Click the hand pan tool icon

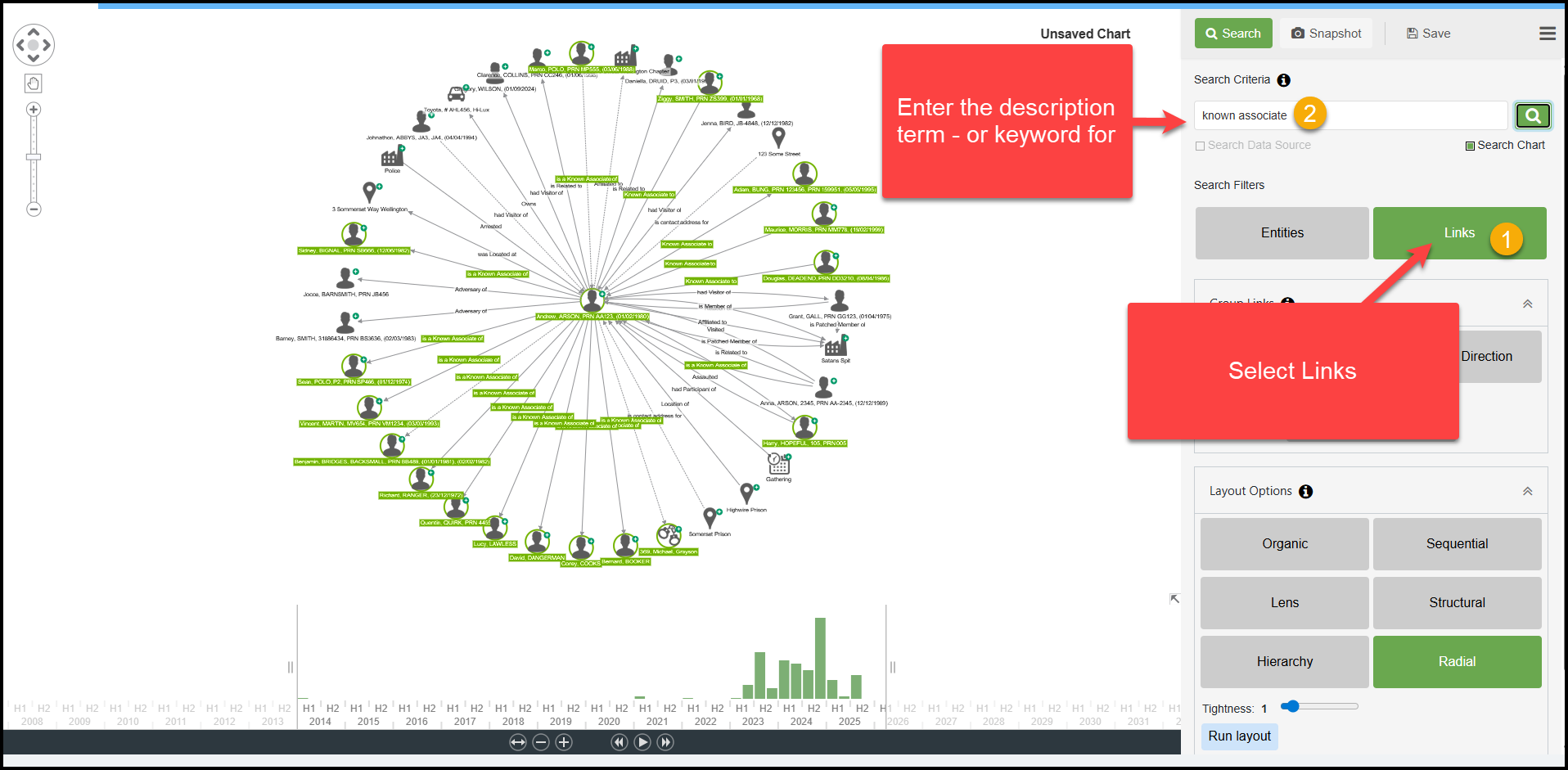(33, 83)
